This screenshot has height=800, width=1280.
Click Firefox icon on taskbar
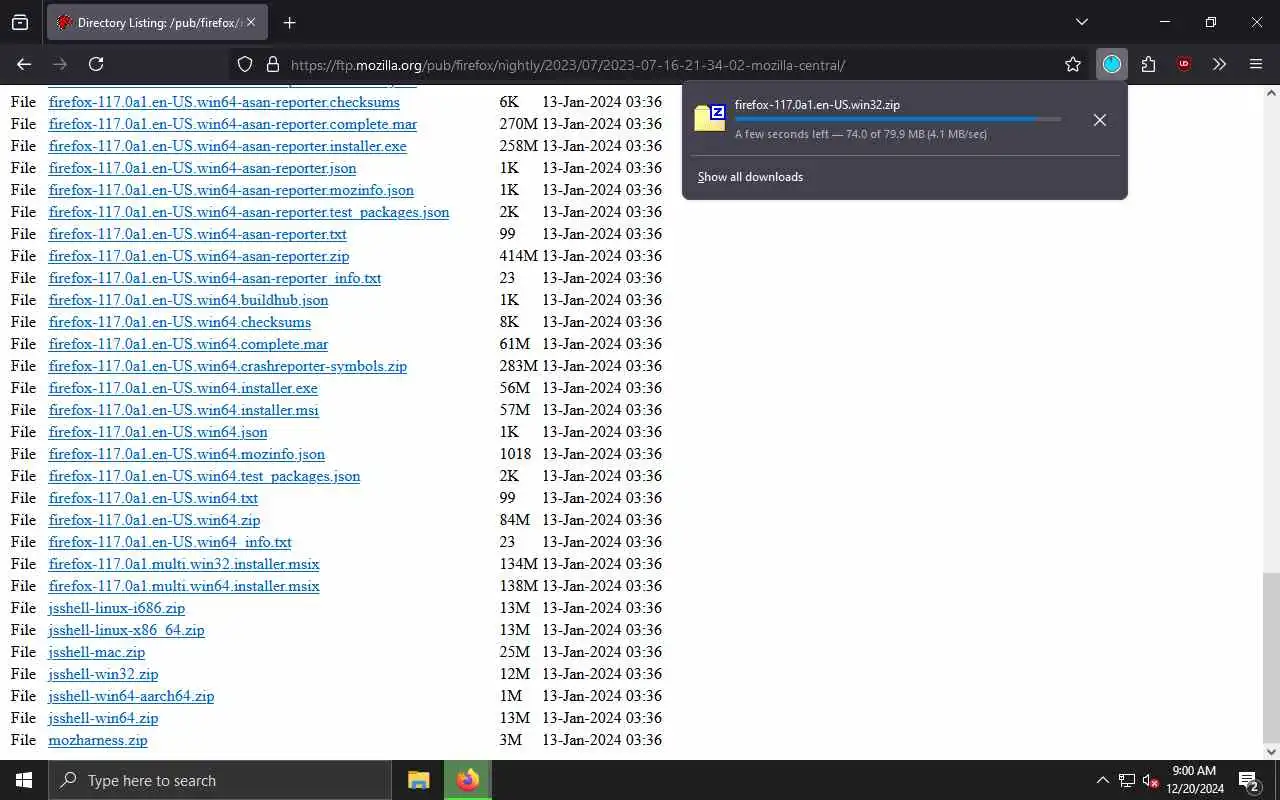coord(467,780)
